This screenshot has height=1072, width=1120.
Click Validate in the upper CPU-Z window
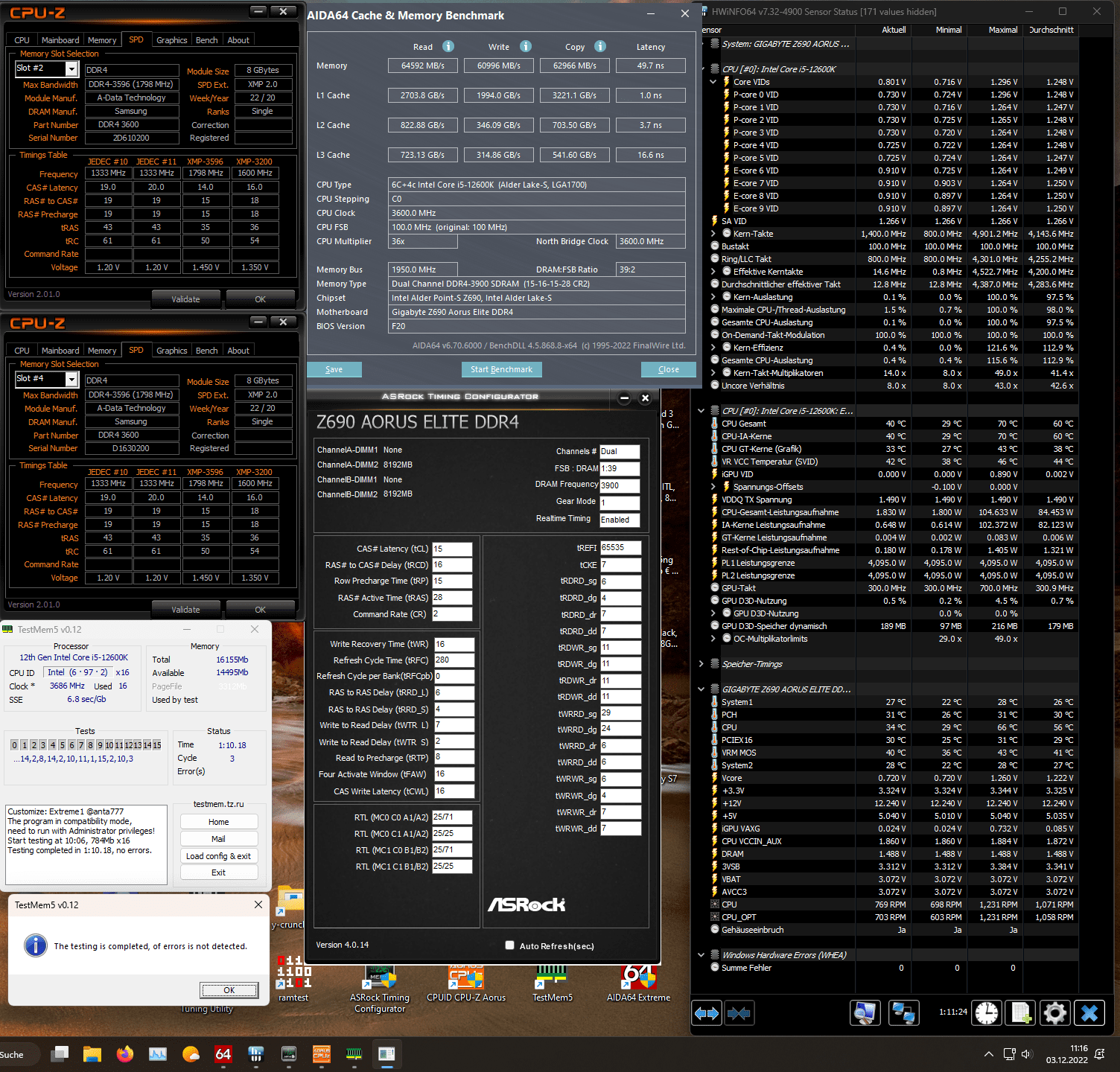185,299
